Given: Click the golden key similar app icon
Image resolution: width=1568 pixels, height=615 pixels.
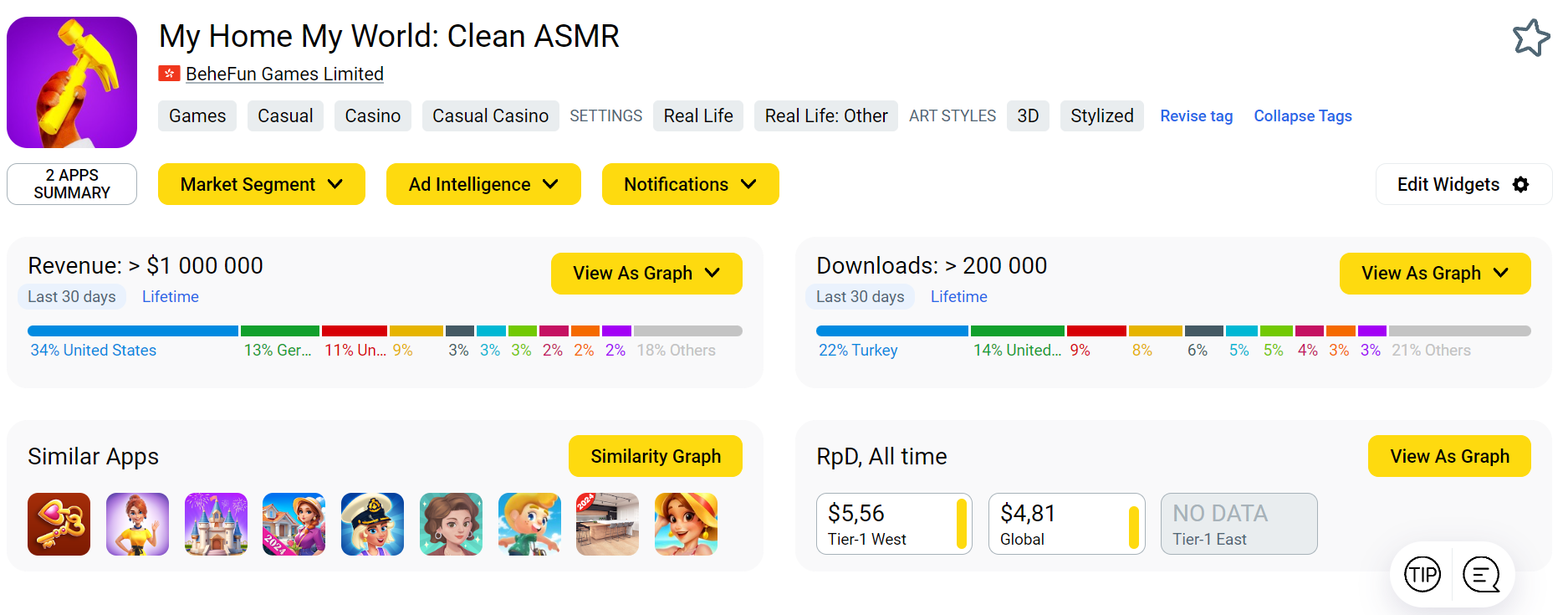Looking at the screenshot, I should (x=59, y=524).
